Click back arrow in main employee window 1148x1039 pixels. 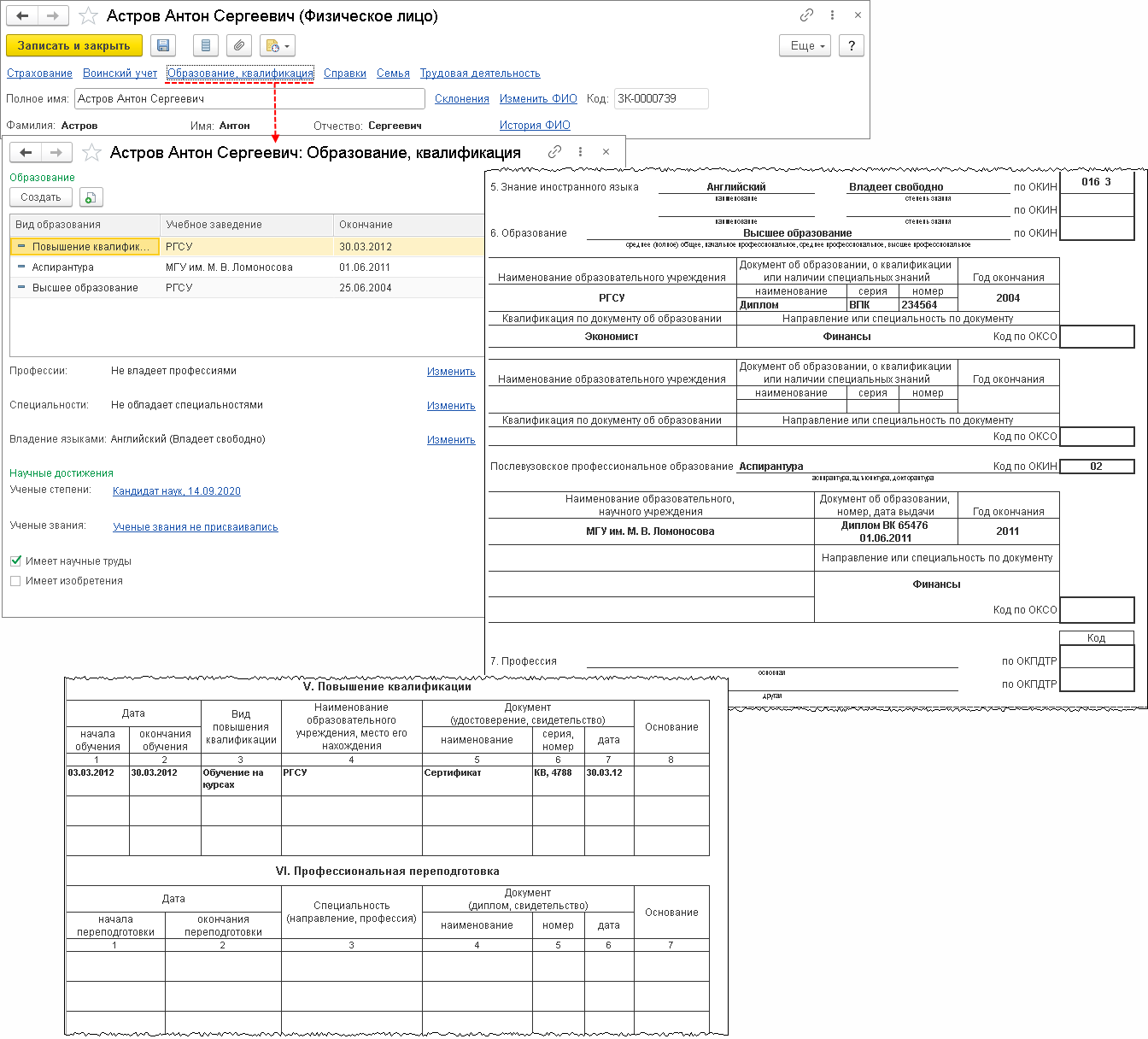click(x=22, y=16)
